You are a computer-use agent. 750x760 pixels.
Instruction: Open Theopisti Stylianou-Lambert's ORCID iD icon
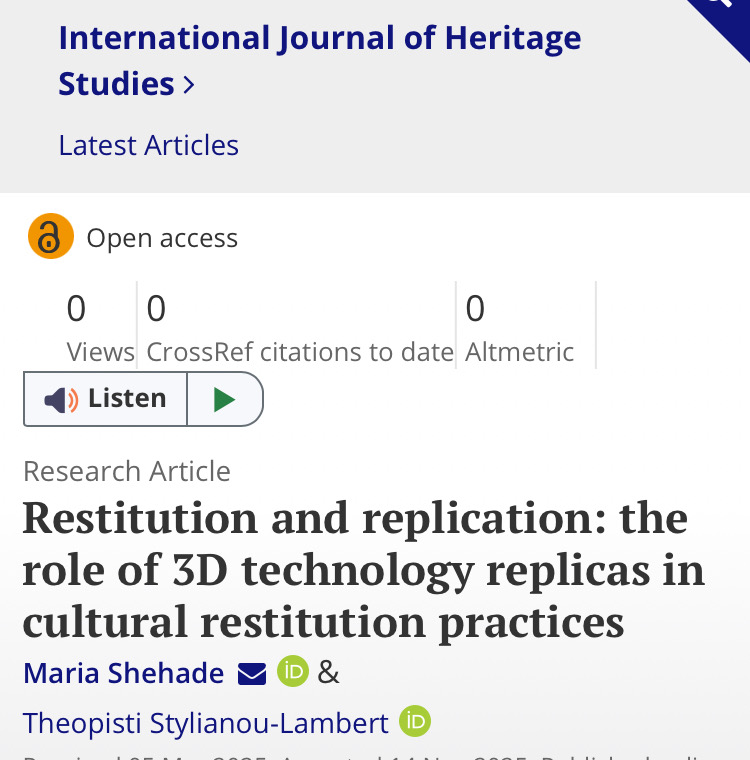[x=415, y=721]
